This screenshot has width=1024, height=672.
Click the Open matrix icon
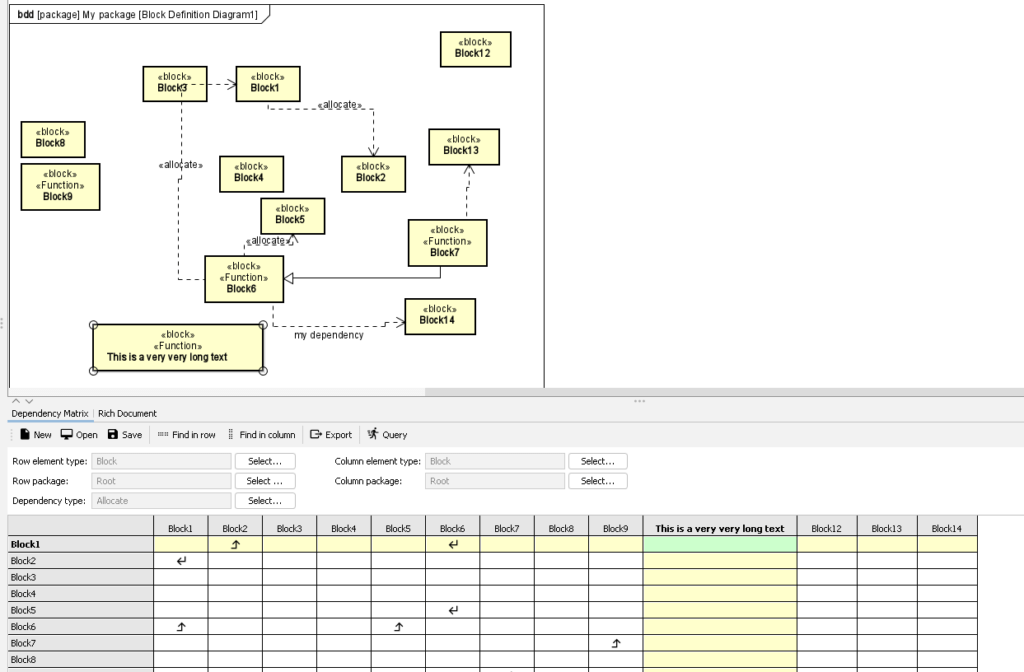tap(75, 434)
